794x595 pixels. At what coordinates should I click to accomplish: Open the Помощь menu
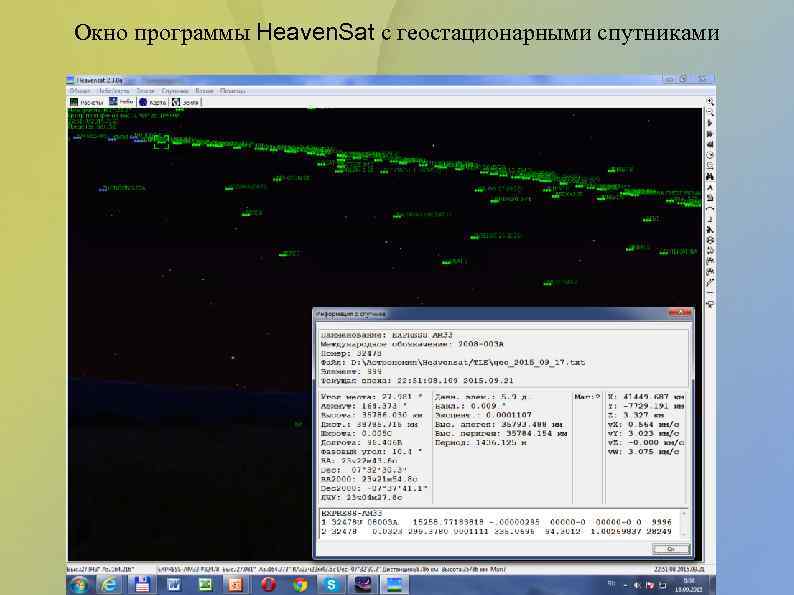[x=233, y=91]
